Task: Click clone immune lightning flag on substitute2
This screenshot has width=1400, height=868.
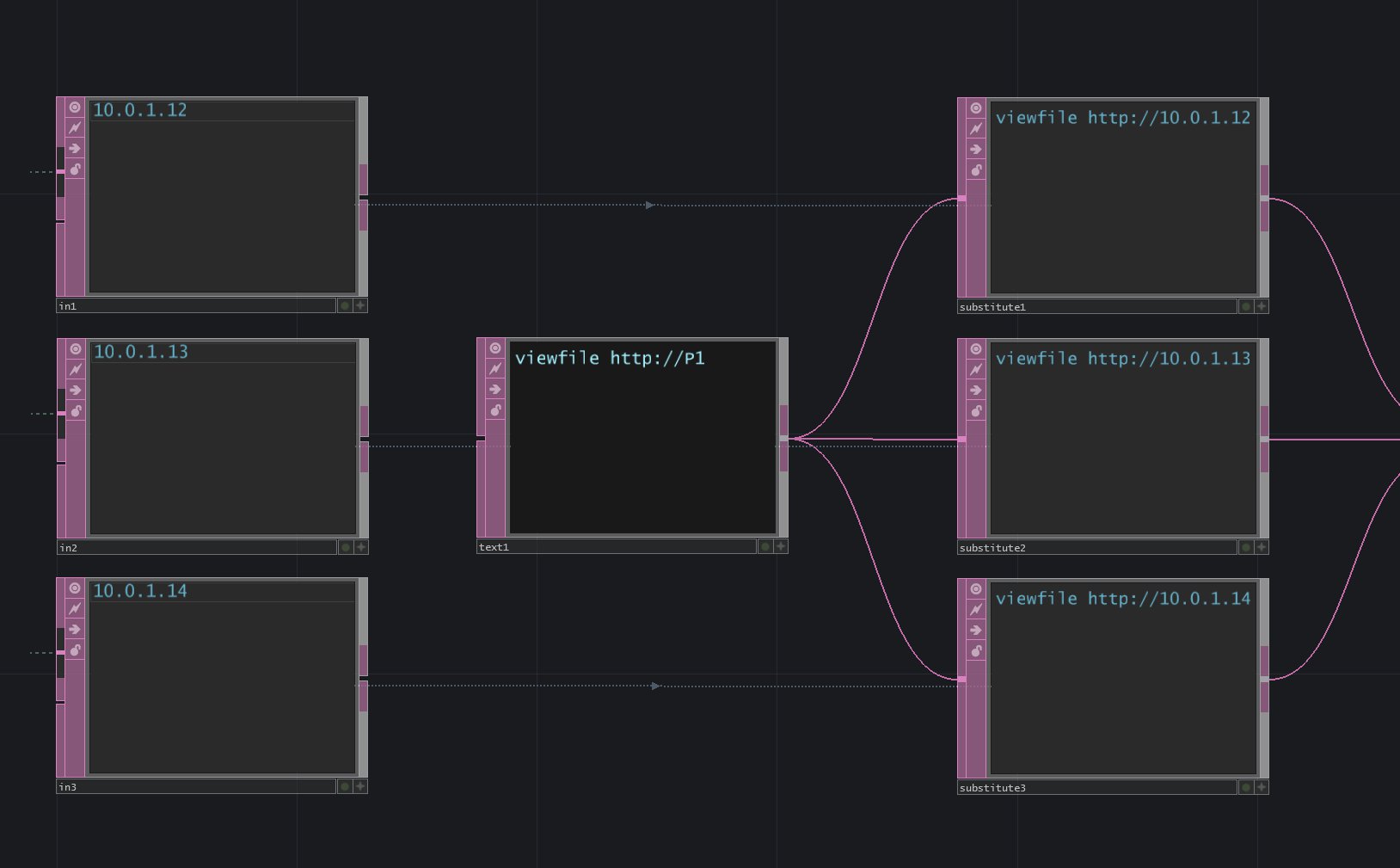Action: (976, 370)
